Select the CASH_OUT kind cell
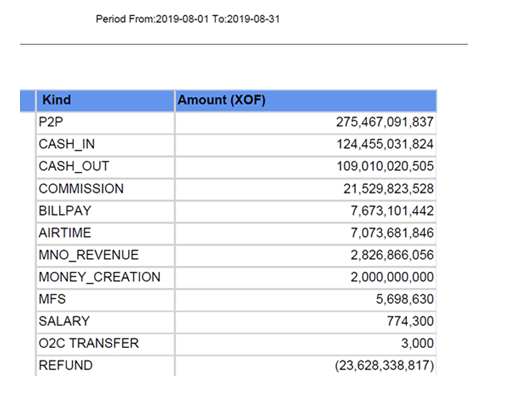508x412 pixels. 105,166
